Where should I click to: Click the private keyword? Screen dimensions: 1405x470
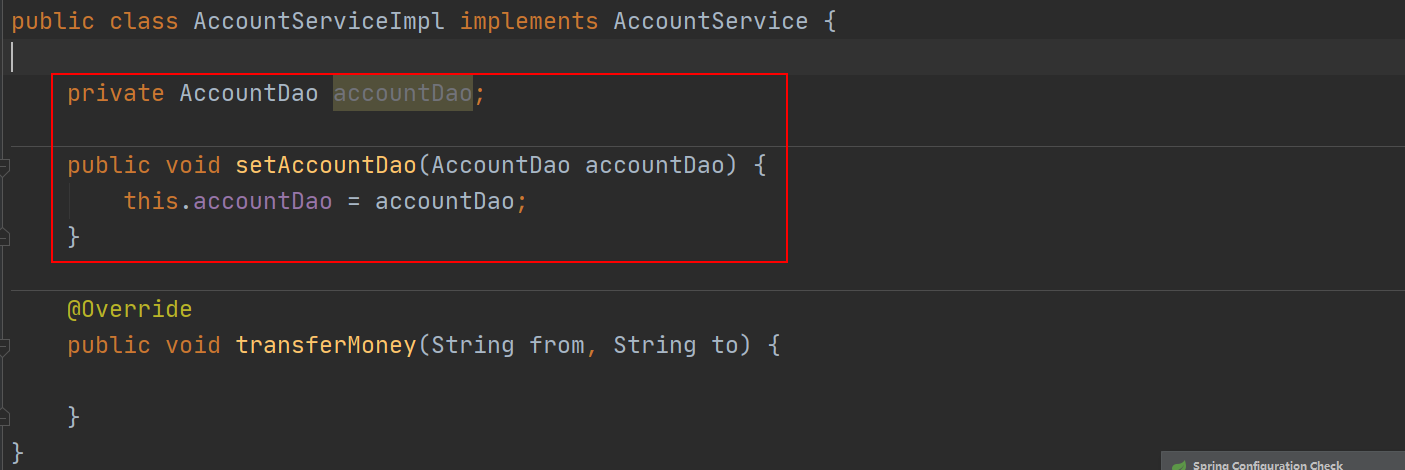pyautogui.click(x=116, y=94)
